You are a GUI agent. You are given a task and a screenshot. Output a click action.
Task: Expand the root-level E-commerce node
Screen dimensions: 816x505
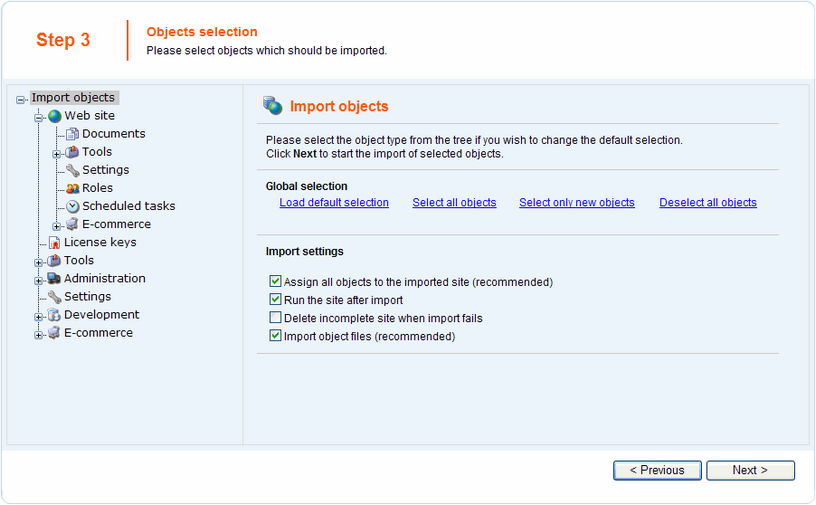coord(39,334)
